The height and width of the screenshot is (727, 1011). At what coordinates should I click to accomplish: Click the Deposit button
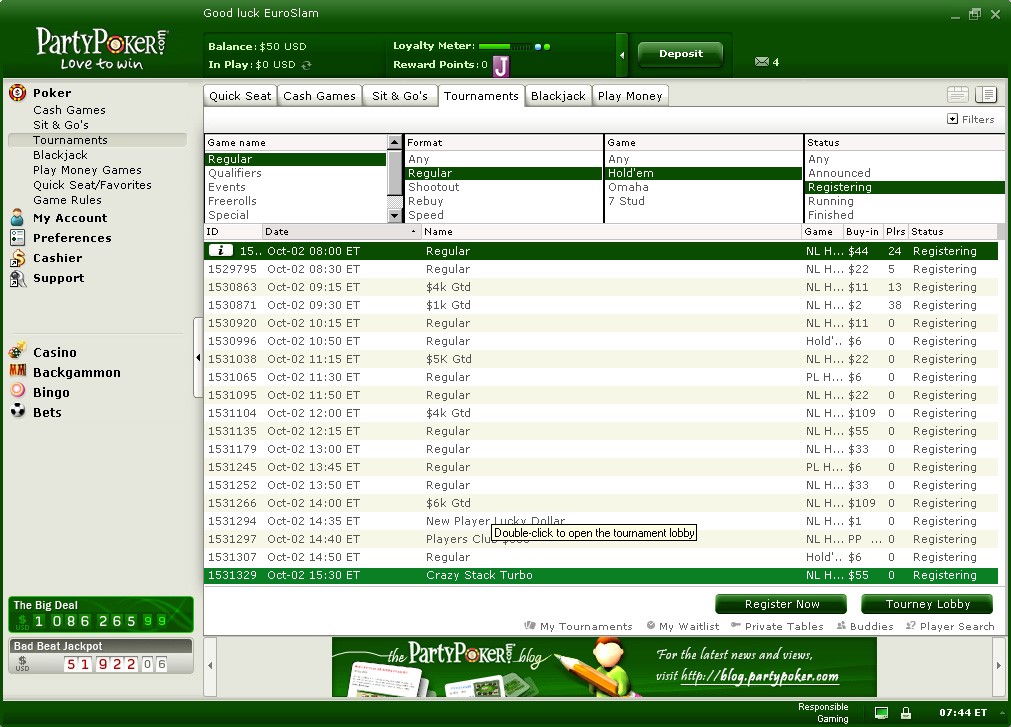[680, 54]
